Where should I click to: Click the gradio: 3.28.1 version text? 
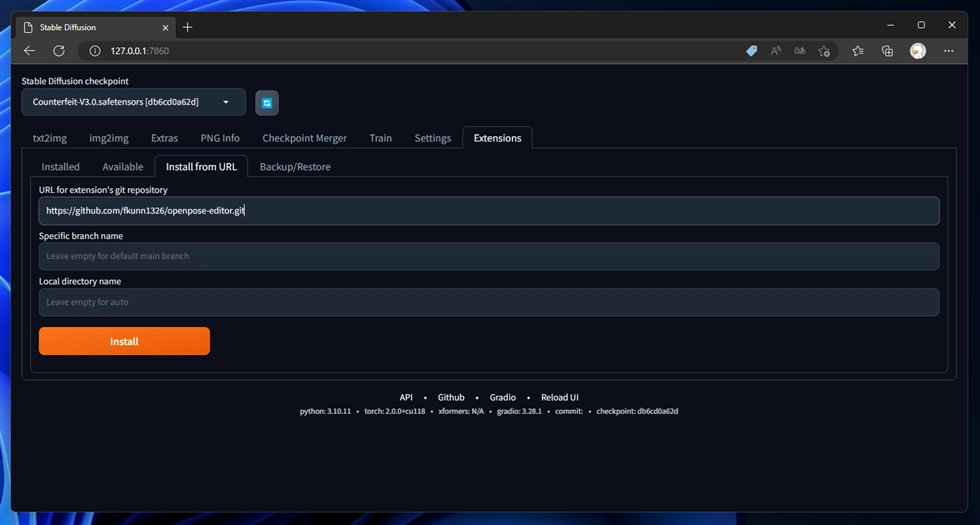(x=519, y=411)
